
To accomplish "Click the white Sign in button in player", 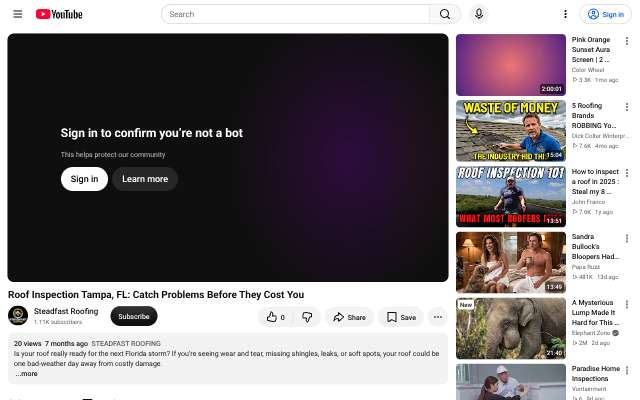I will pos(84,179).
